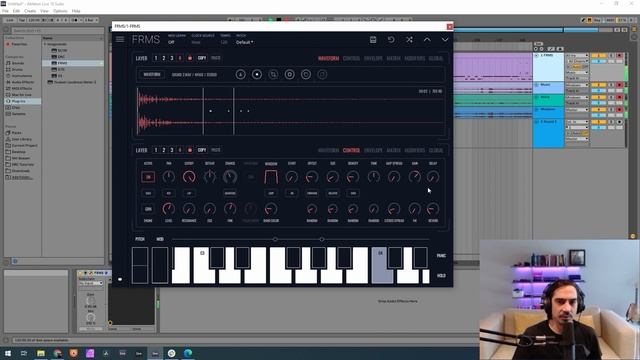Image resolution: width=640 pixels, height=360 pixels.
Task: Open selector box below the Window shape
Action: click(x=271, y=193)
